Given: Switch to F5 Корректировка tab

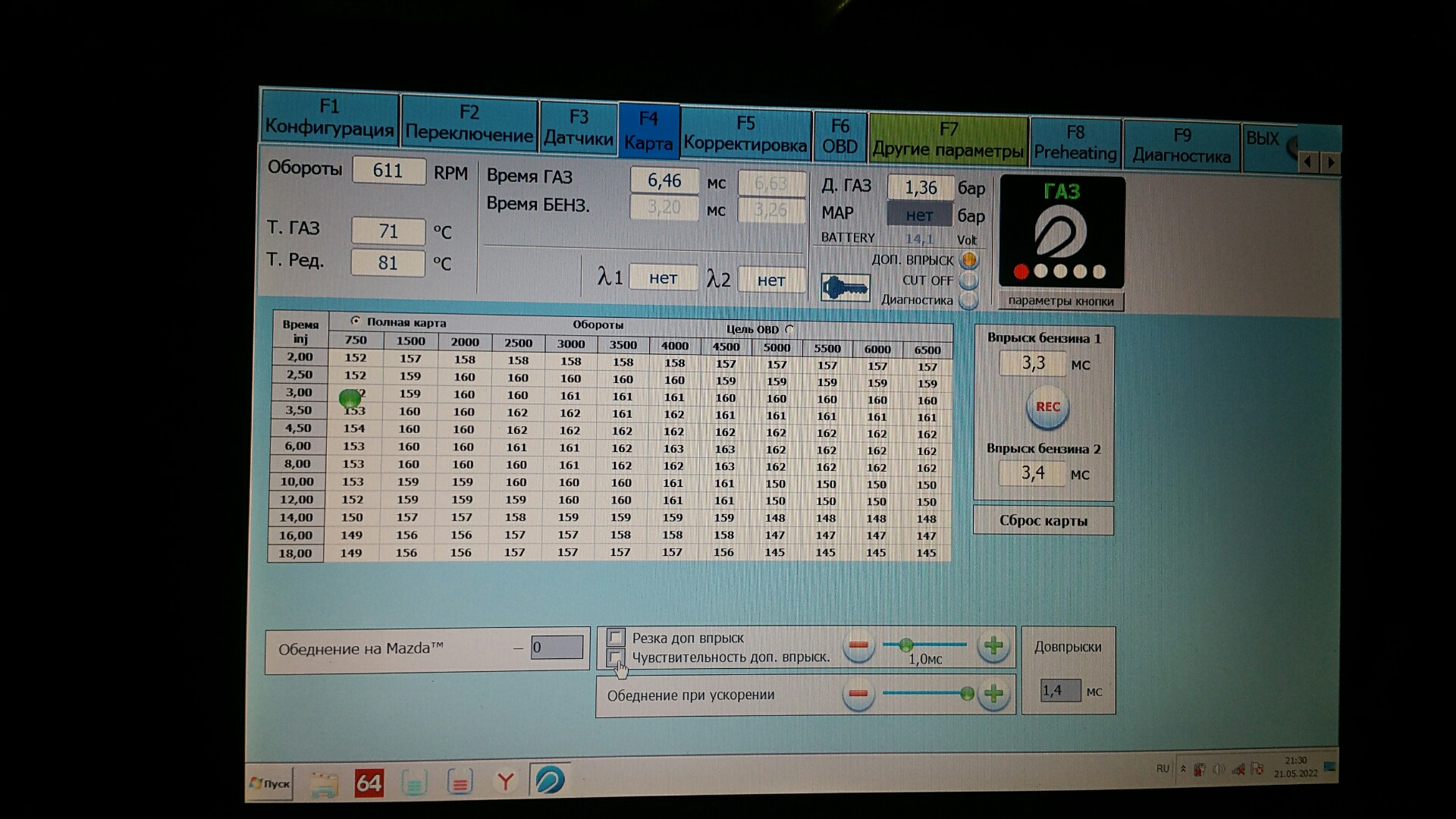Looking at the screenshot, I should click(x=745, y=134).
